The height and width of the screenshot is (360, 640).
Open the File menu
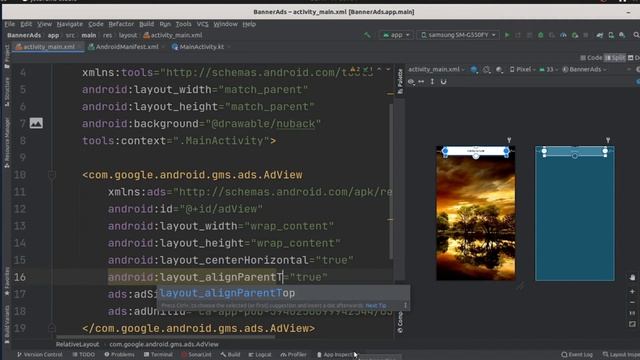[10, 24]
